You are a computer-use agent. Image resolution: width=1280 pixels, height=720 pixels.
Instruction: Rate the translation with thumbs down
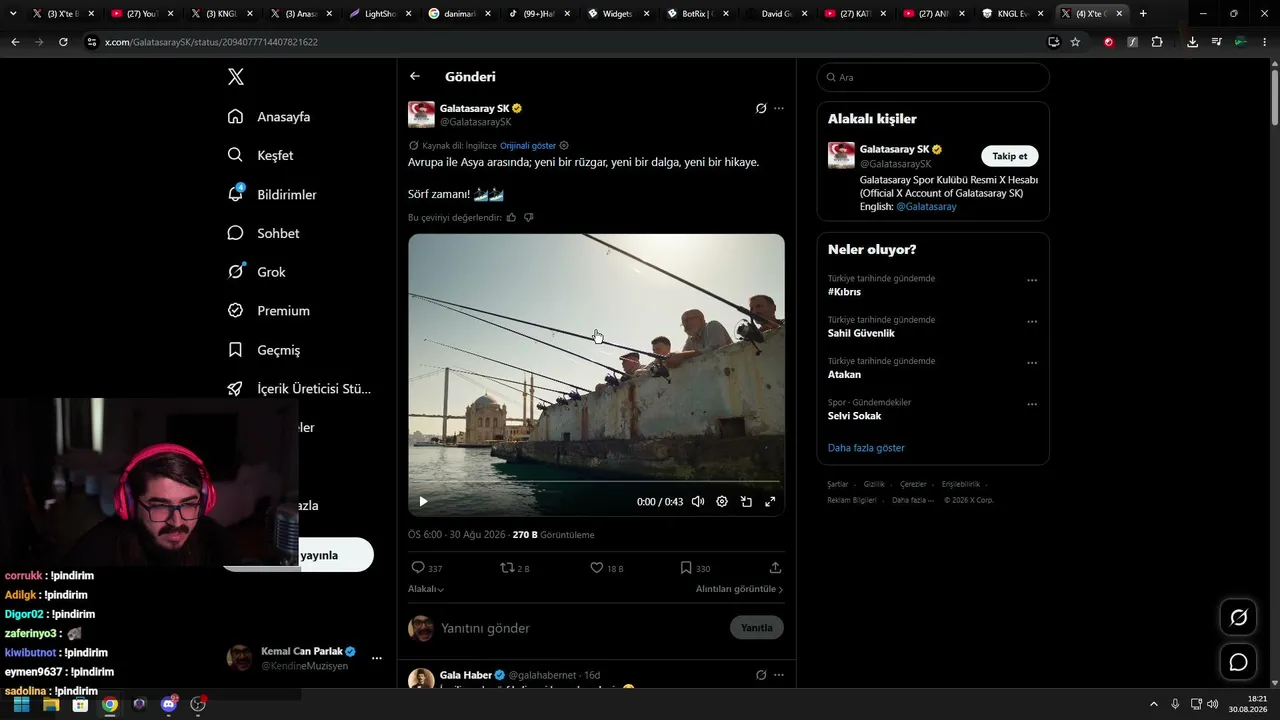tap(529, 217)
